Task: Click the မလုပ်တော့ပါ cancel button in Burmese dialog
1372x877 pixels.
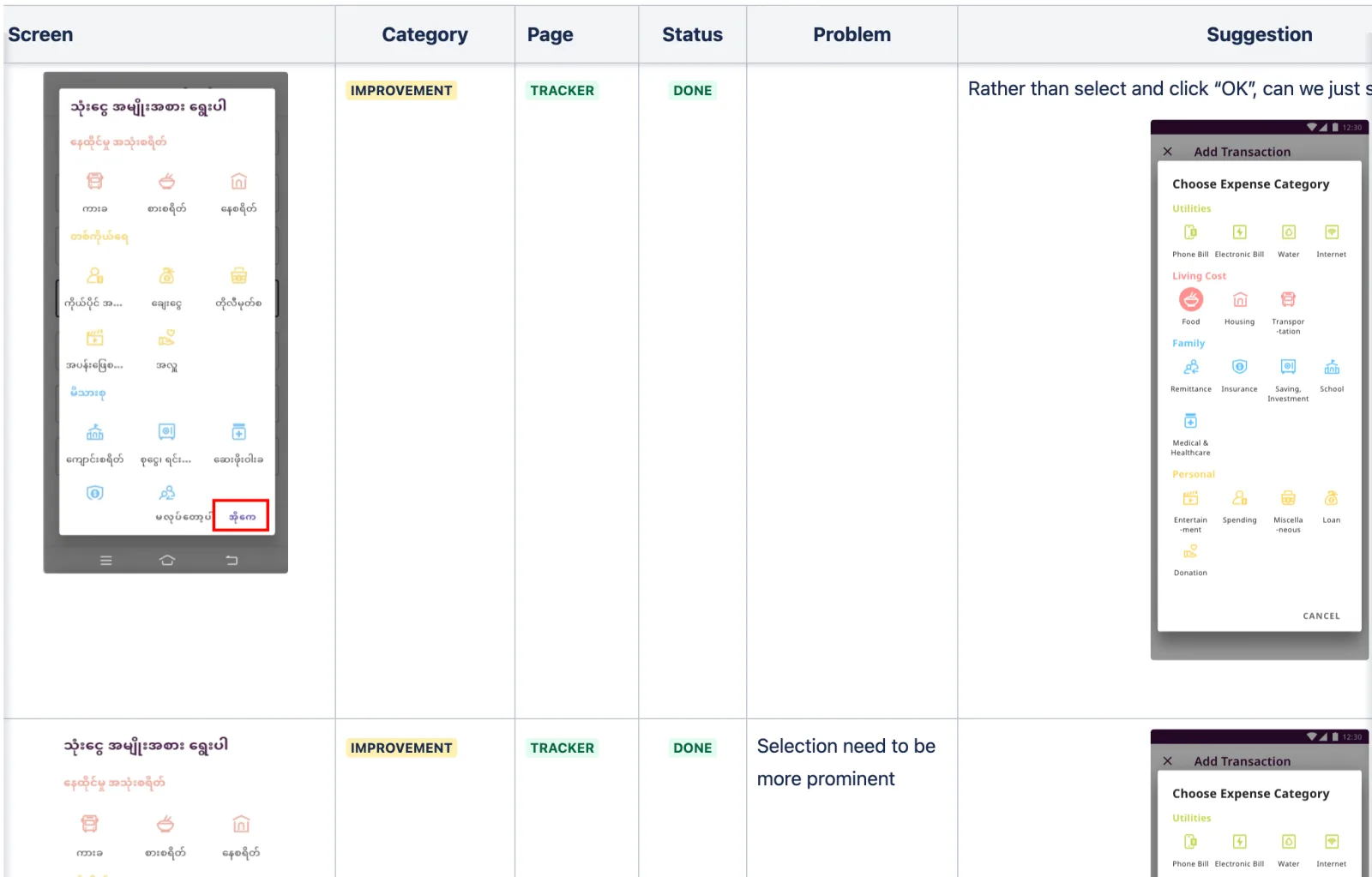Action: (183, 516)
